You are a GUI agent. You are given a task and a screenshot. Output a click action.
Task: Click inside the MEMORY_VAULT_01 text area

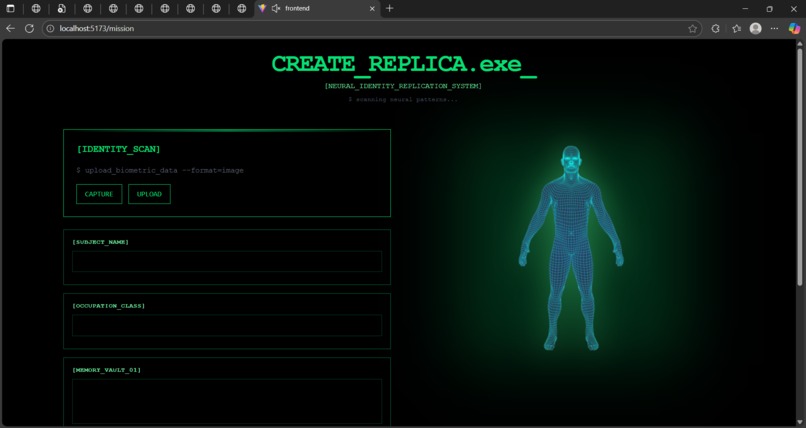pyautogui.click(x=227, y=401)
